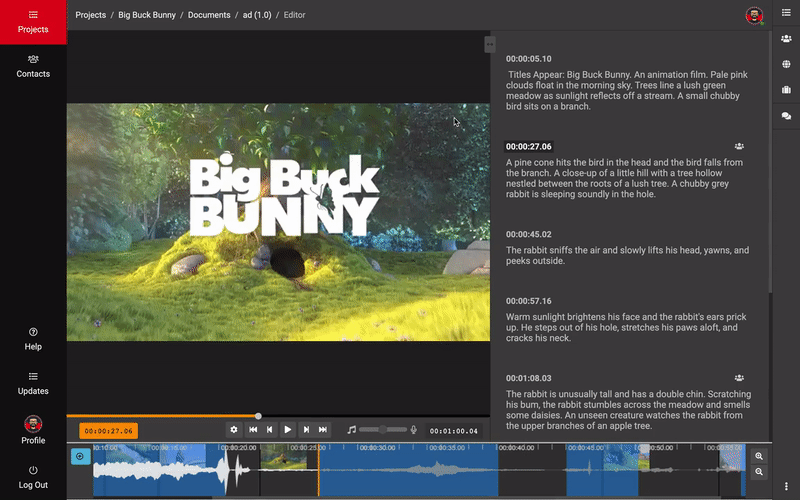Open the users group panel in sidebar
The height and width of the screenshot is (500, 800).
786,39
